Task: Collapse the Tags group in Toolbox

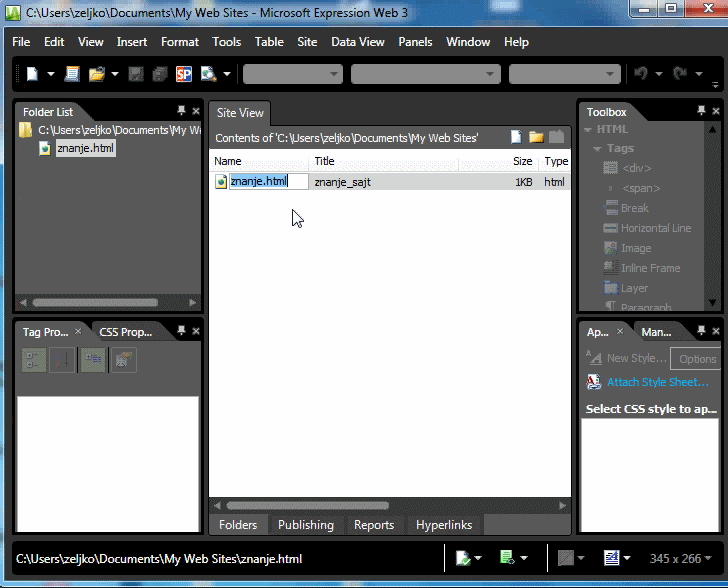Action: coord(597,148)
